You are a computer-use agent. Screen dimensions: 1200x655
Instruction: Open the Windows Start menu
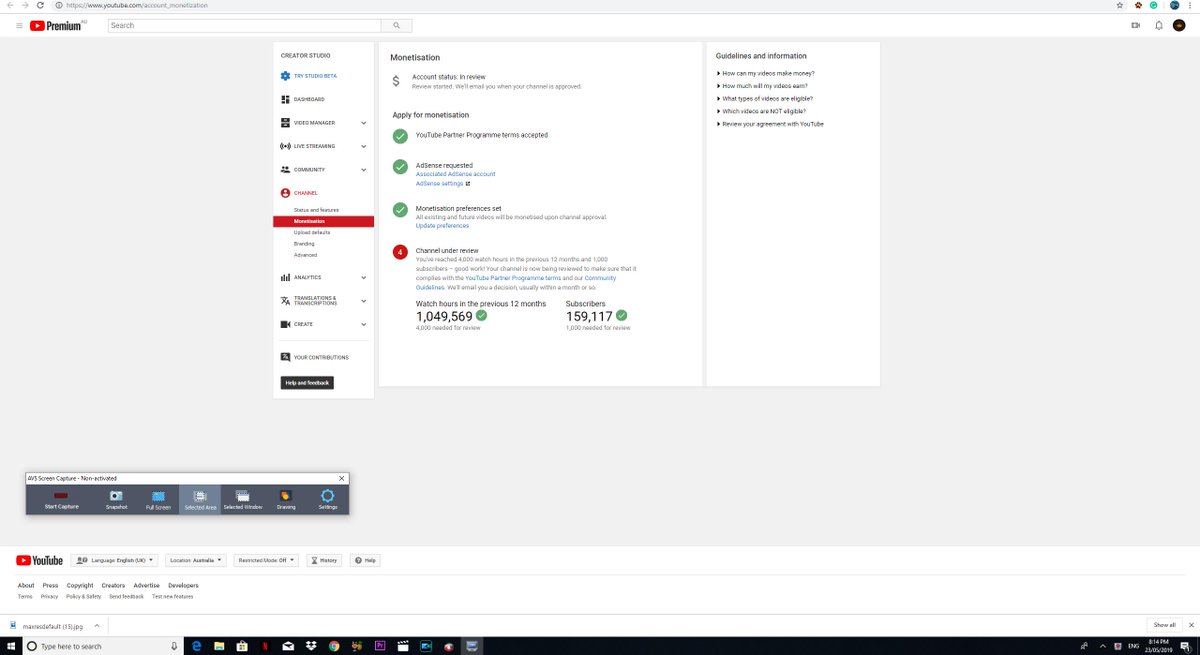(10, 646)
